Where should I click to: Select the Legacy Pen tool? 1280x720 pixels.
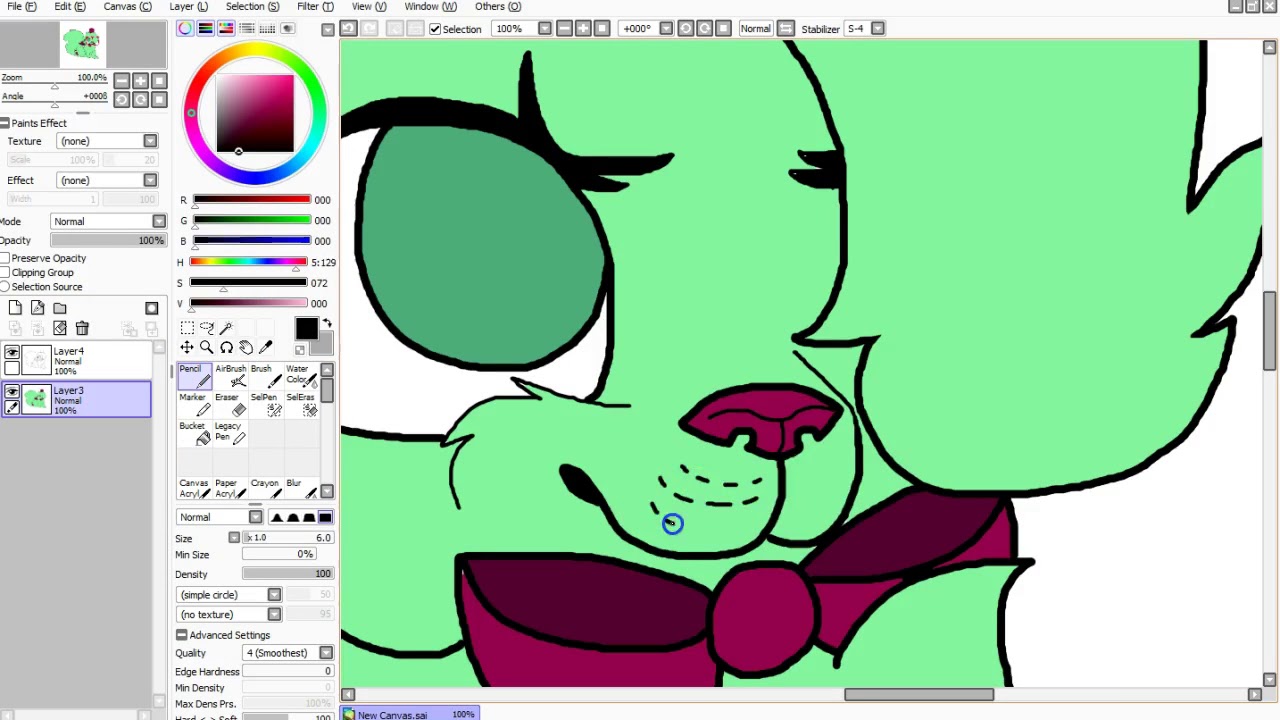pyautogui.click(x=231, y=432)
